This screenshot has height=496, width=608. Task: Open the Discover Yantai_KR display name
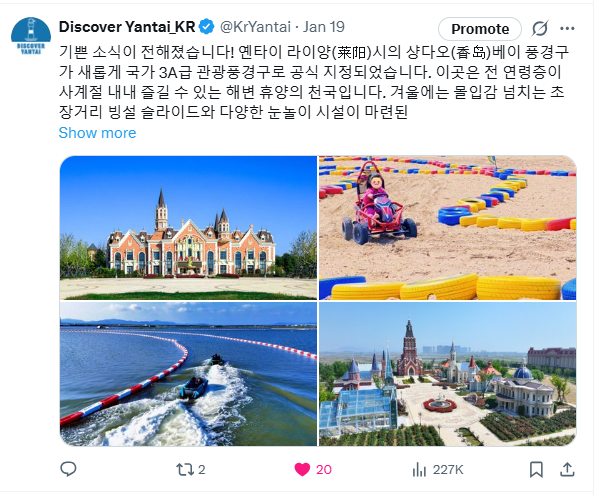pyautogui.click(x=127, y=27)
